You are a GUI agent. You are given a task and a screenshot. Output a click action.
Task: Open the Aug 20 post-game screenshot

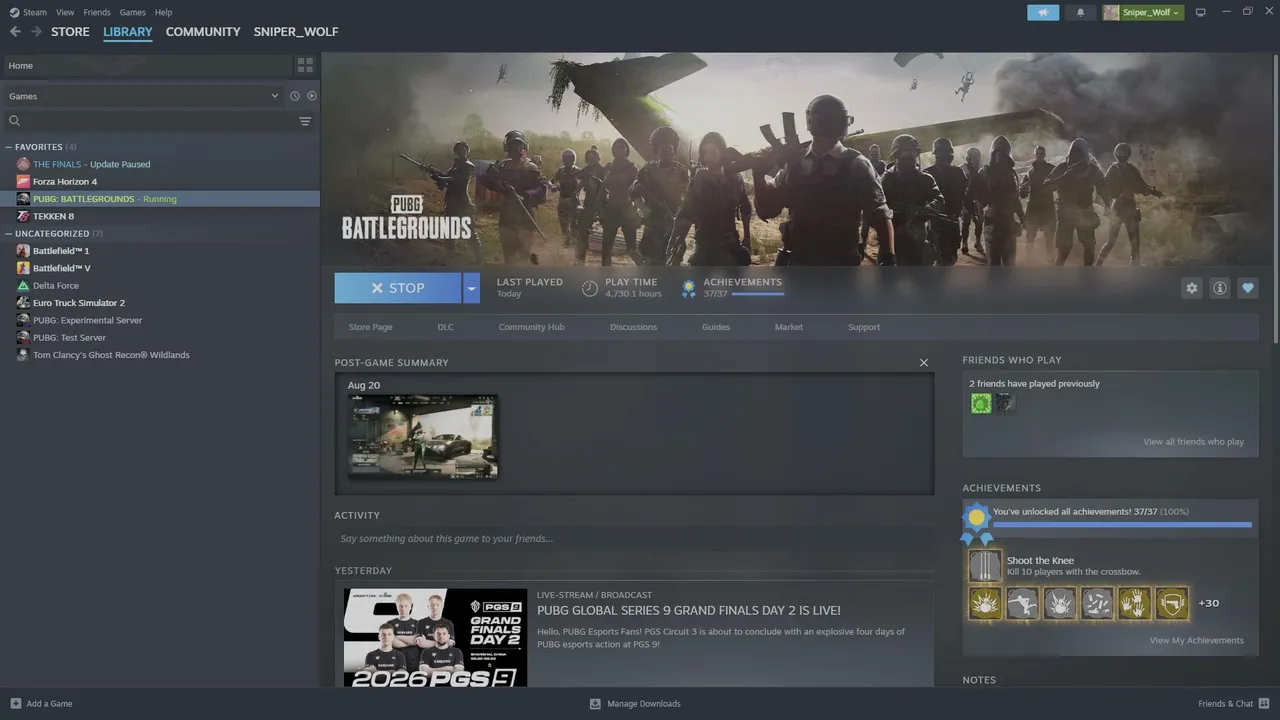coord(422,436)
